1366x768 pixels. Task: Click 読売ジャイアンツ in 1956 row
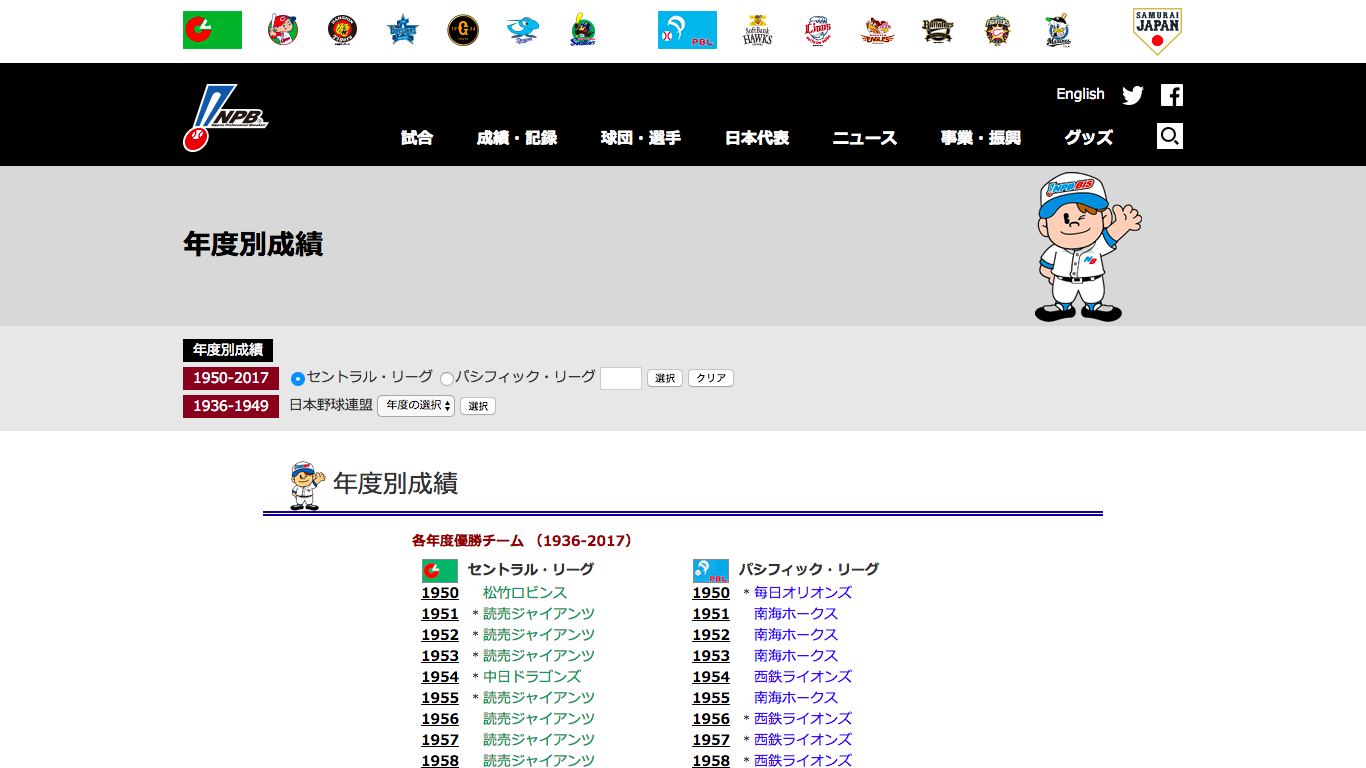click(539, 719)
